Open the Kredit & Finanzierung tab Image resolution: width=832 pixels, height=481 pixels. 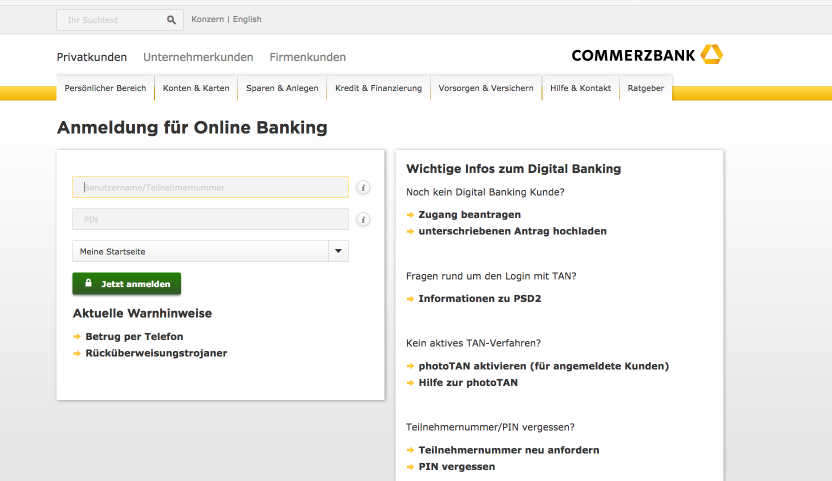[378, 88]
